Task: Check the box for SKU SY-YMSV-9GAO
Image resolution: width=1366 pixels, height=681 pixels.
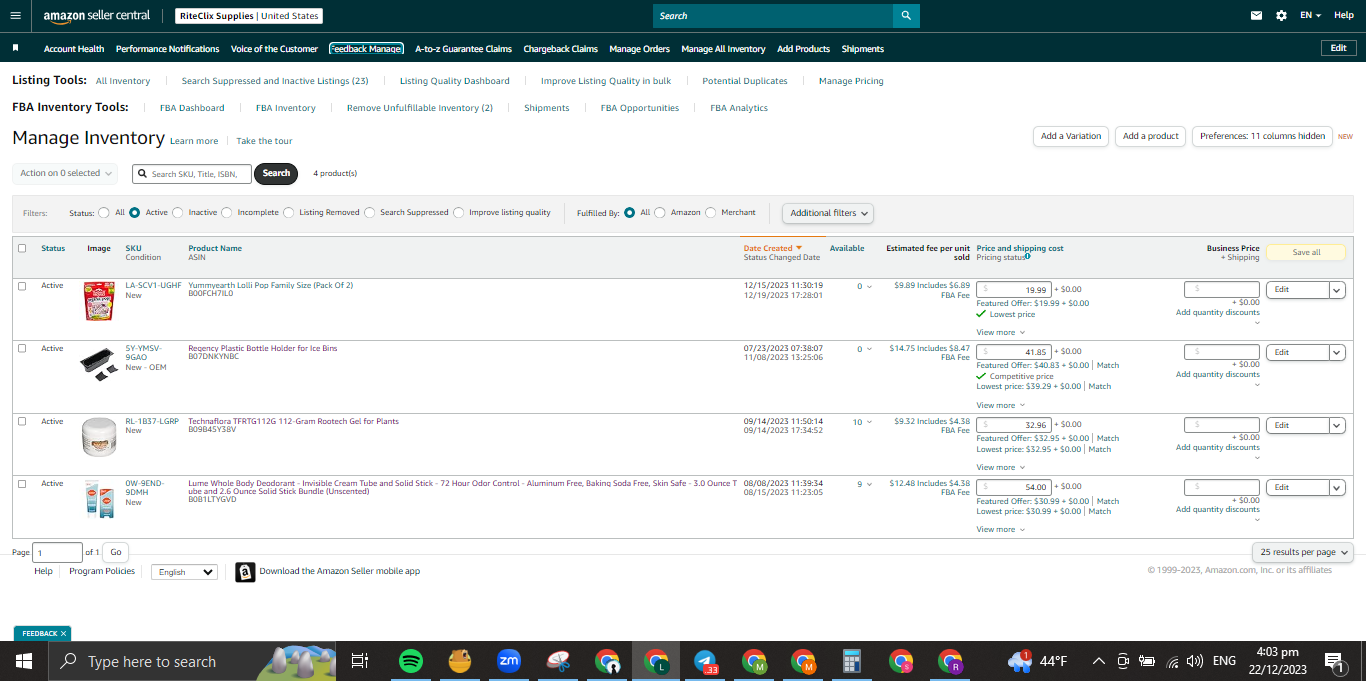Action: coord(22,349)
